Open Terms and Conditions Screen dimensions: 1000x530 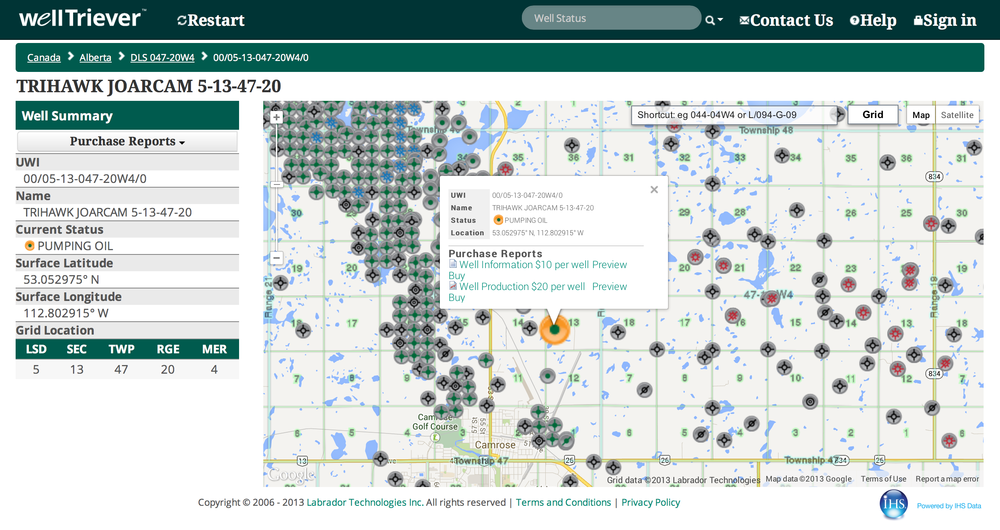[563, 503]
